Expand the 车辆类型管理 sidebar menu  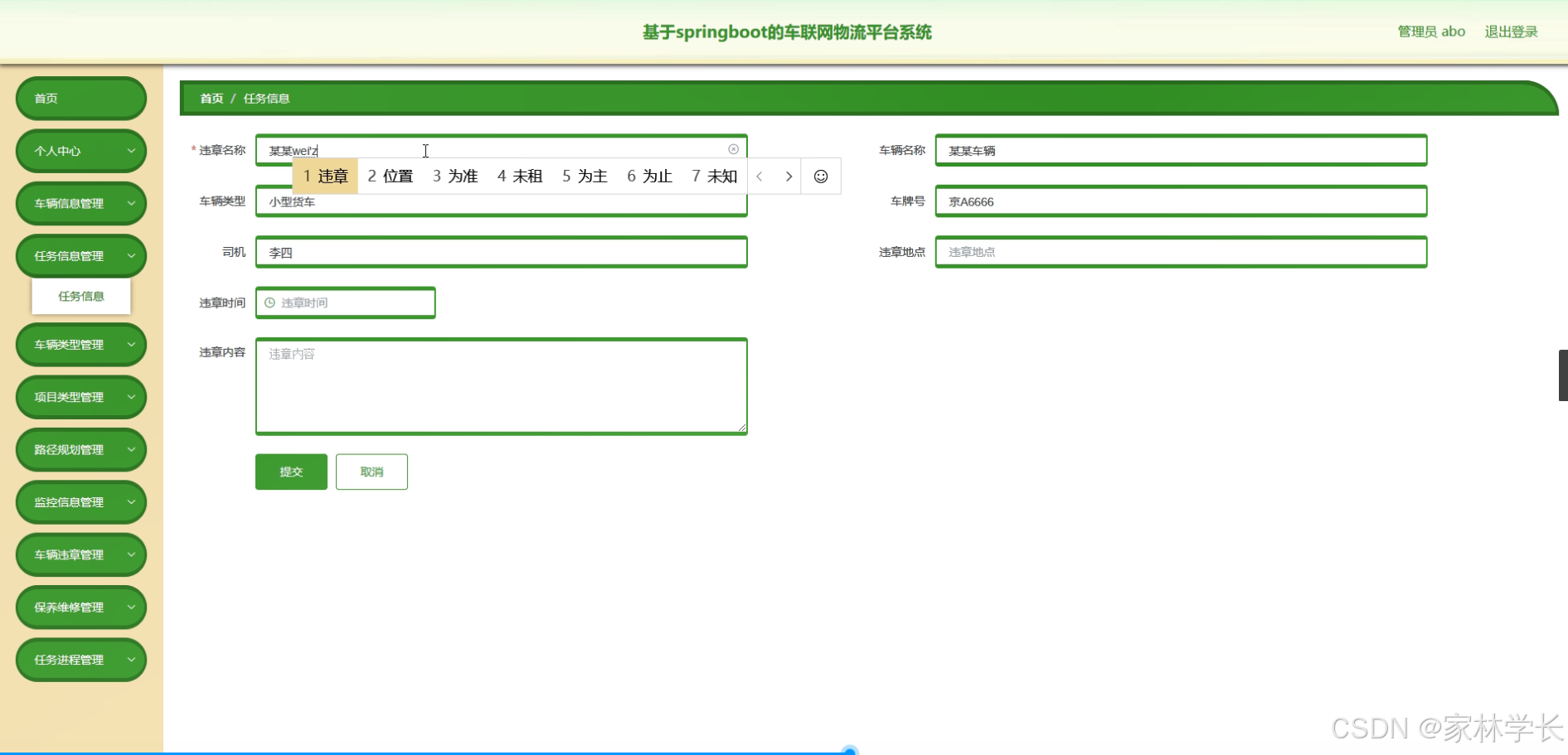(x=80, y=344)
